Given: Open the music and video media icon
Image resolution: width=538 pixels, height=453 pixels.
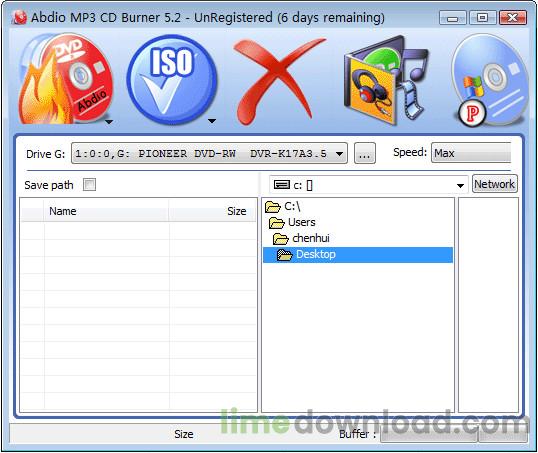Looking at the screenshot, I should click(386, 80).
